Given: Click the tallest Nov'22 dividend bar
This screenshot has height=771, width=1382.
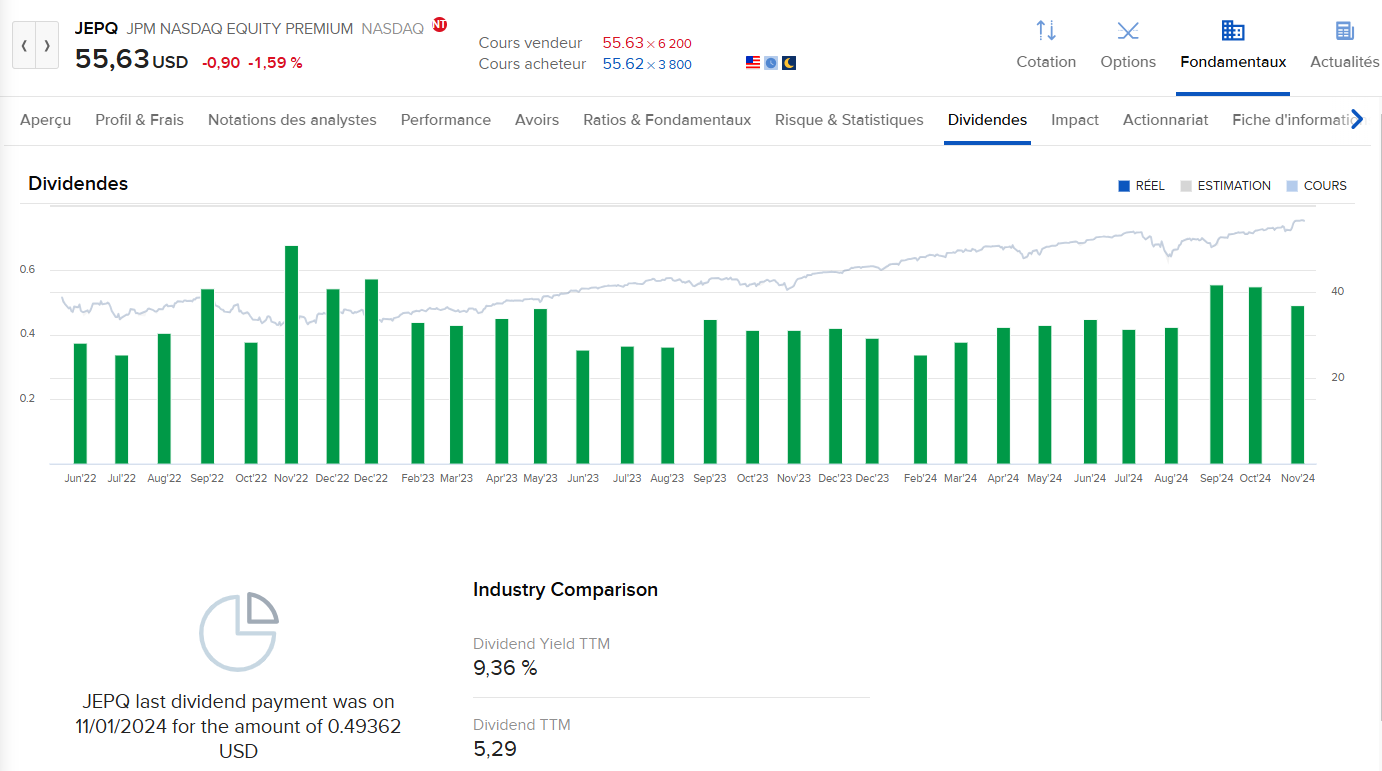Looking at the screenshot, I should tap(291, 354).
